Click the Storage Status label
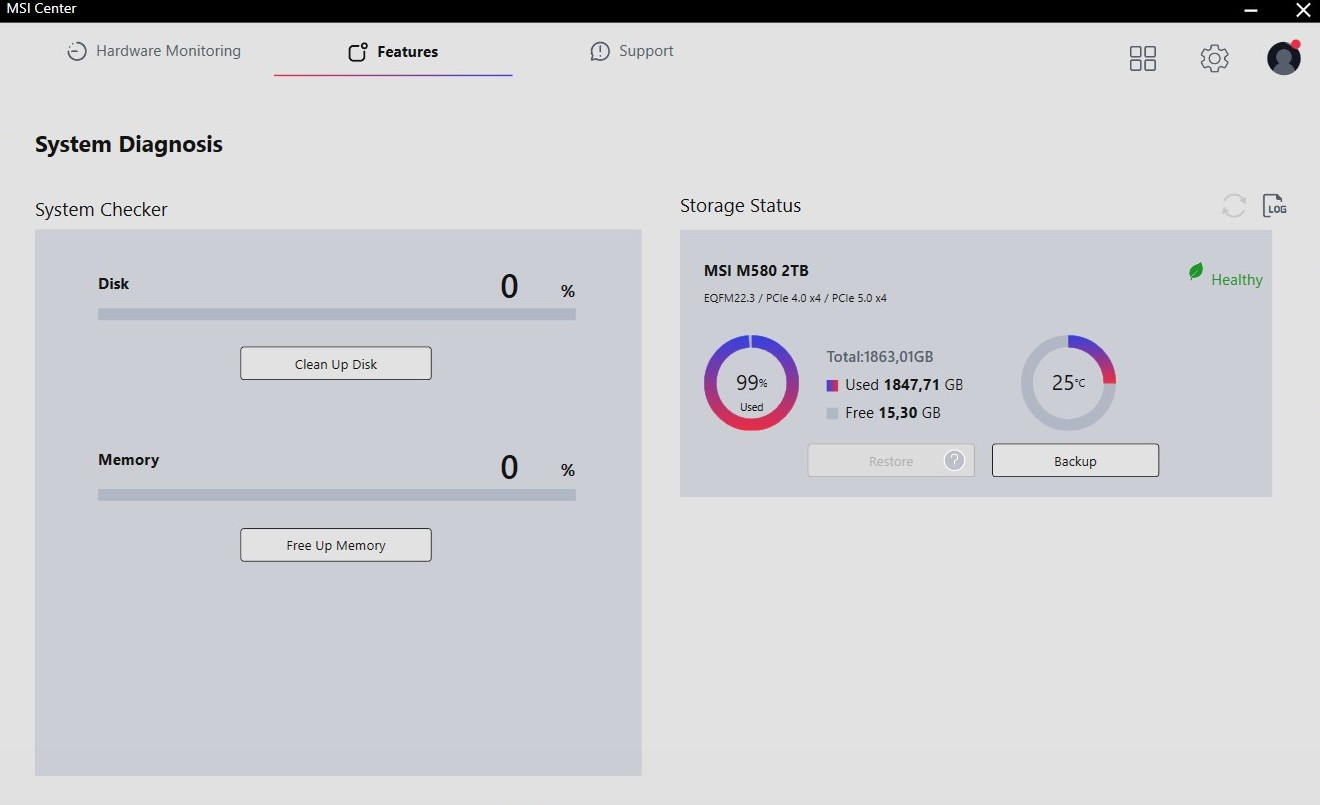Viewport: 1320px width, 805px height. 740,206
